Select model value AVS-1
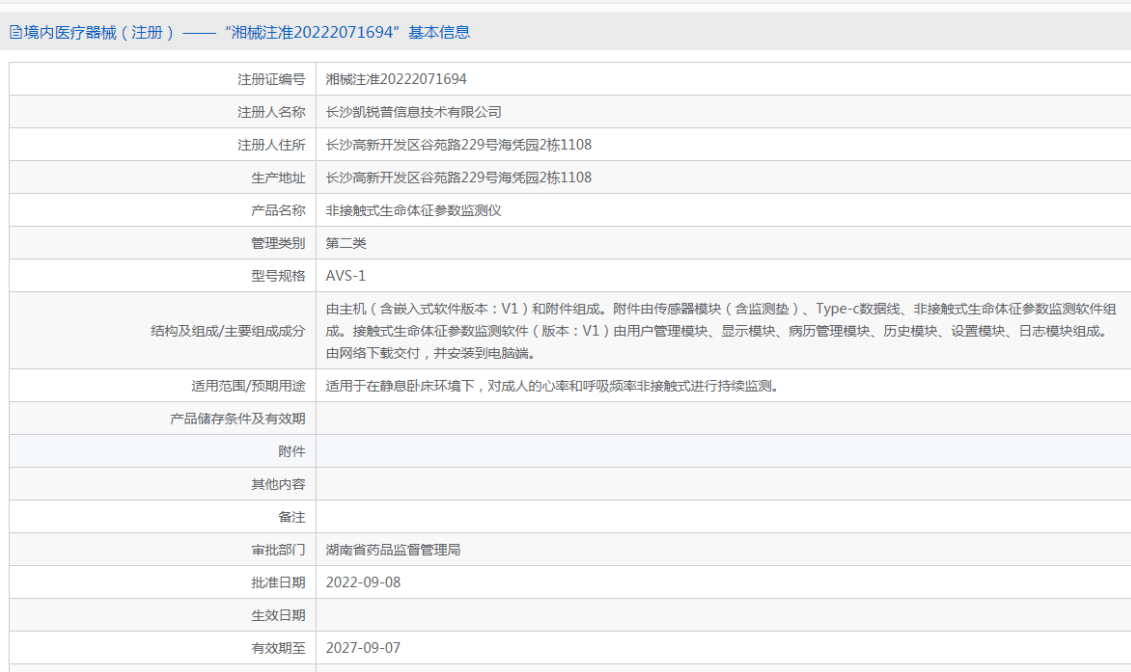1131x672 pixels. pos(346,276)
